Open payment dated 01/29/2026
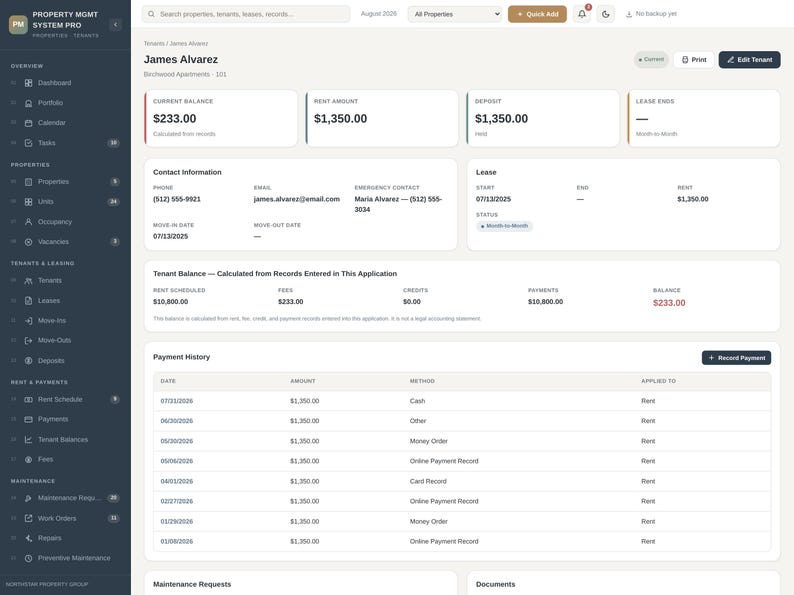Image resolution: width=794 pixels, height=595 pixels. 177,522
